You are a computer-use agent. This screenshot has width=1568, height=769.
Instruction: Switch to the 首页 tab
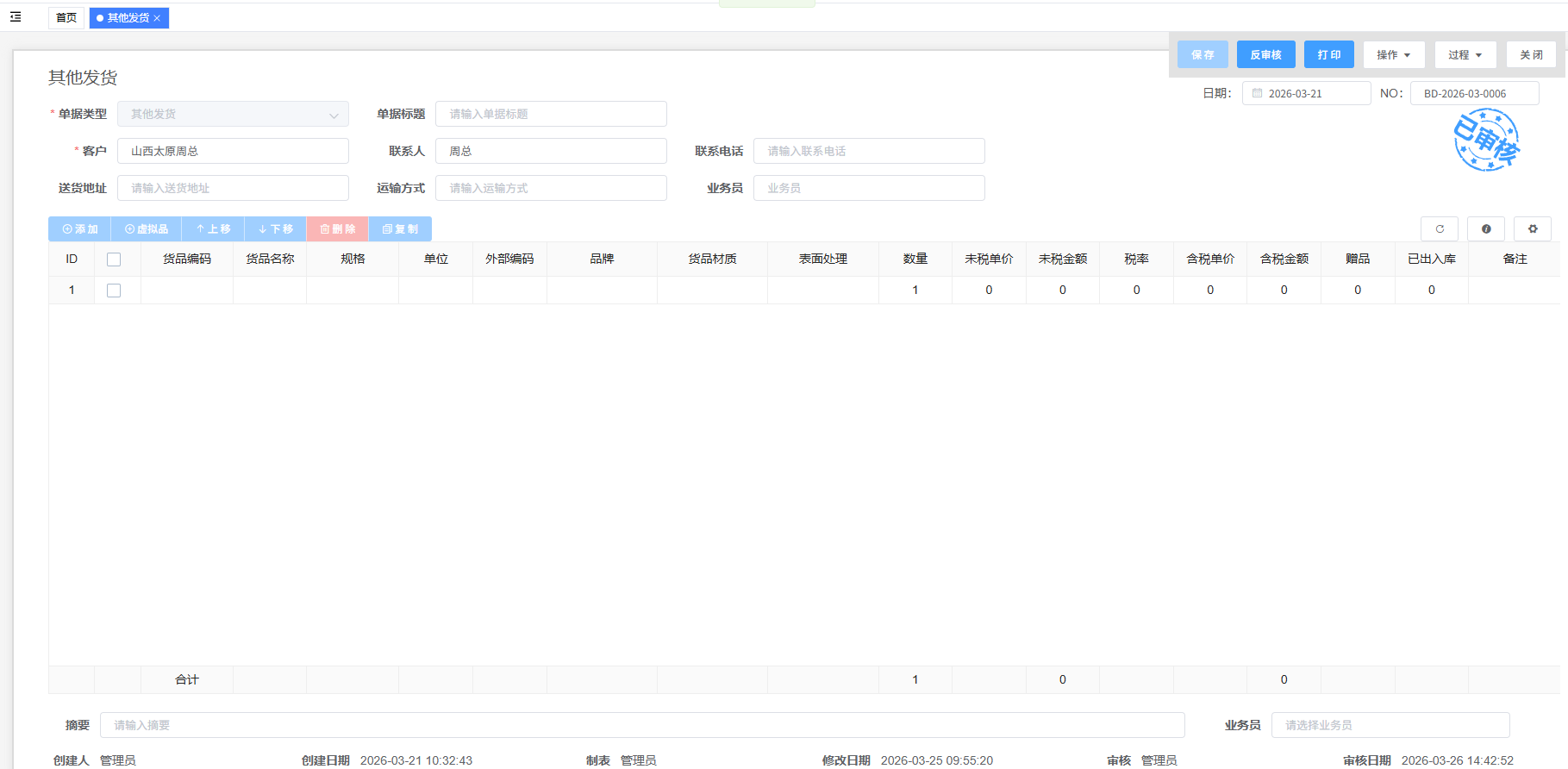coord(66,18)
